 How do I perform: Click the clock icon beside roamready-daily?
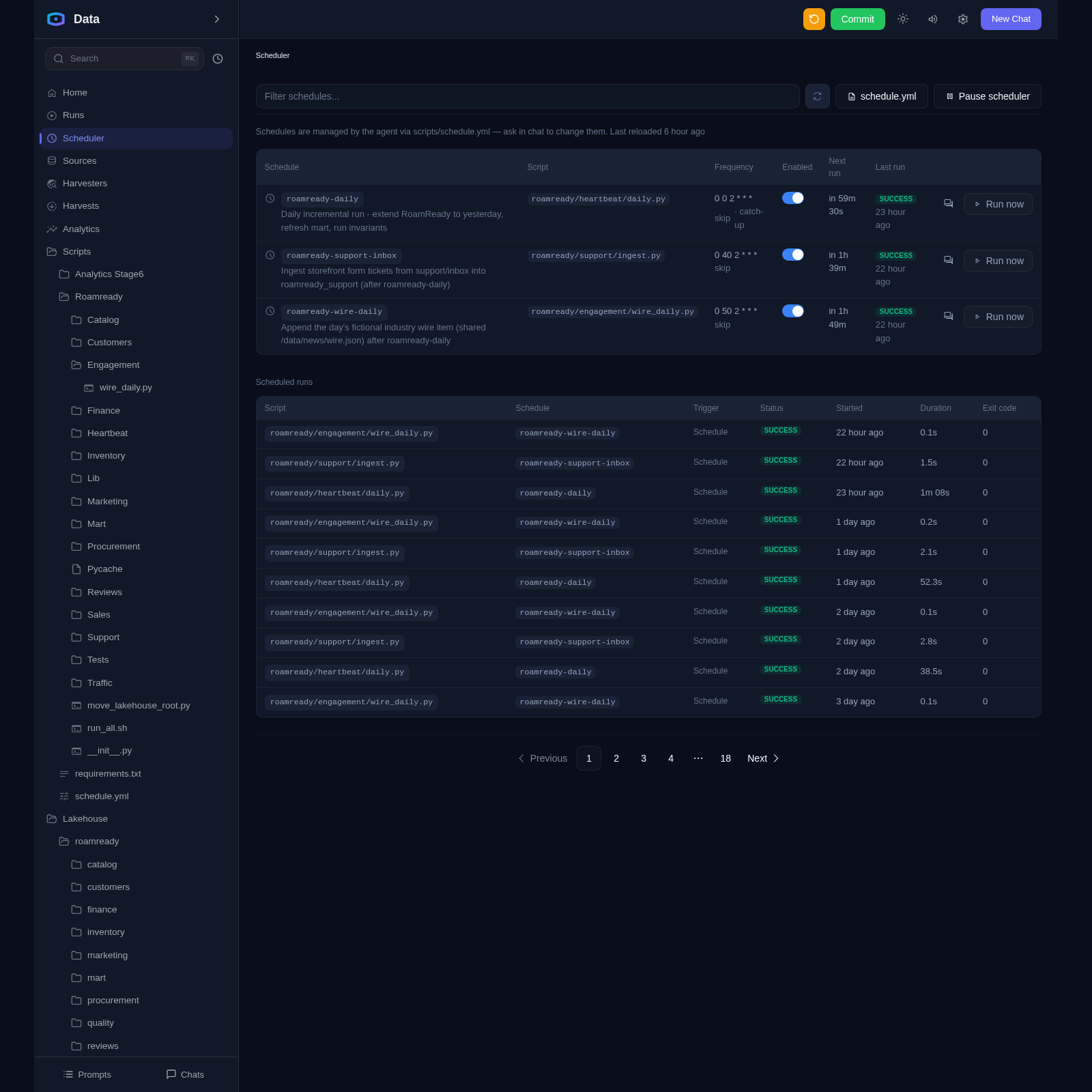click(270, 199)
